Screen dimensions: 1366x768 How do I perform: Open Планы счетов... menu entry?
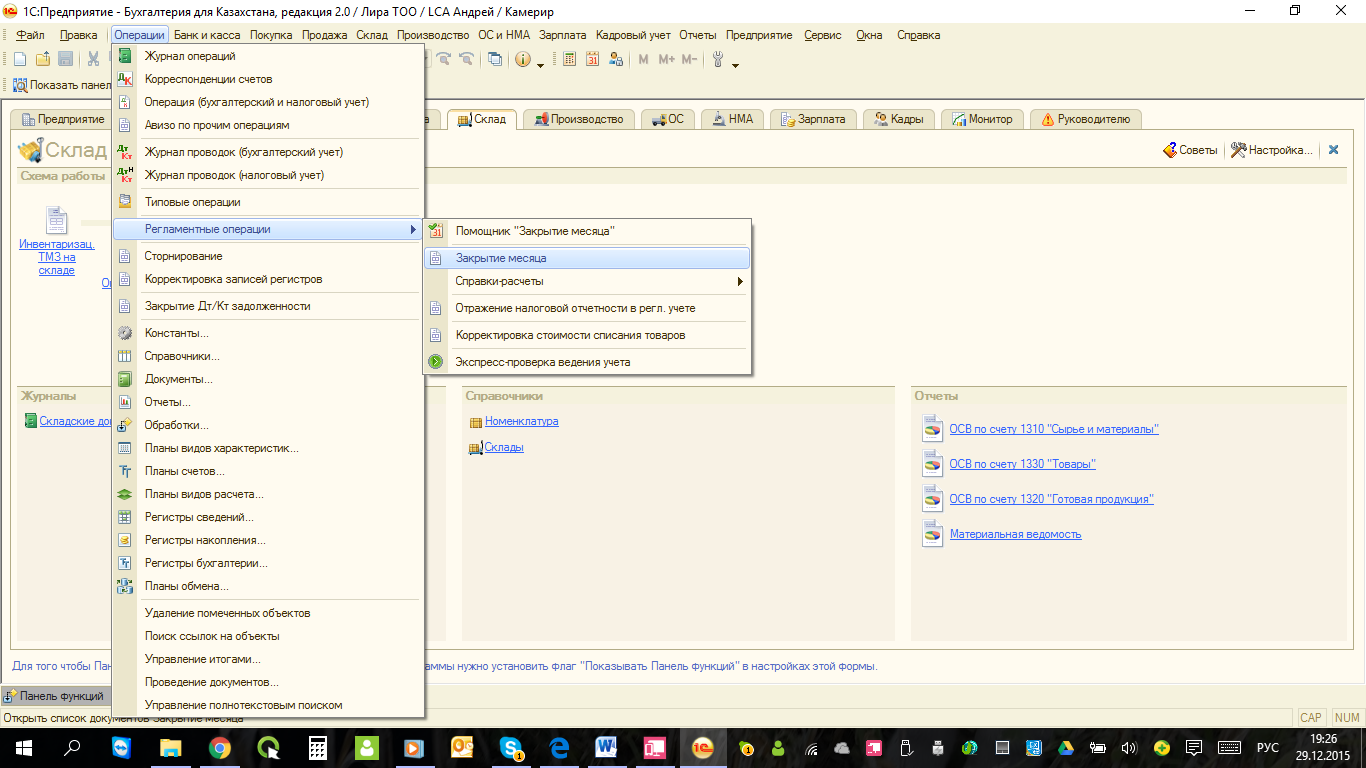(x=269, y=471)
